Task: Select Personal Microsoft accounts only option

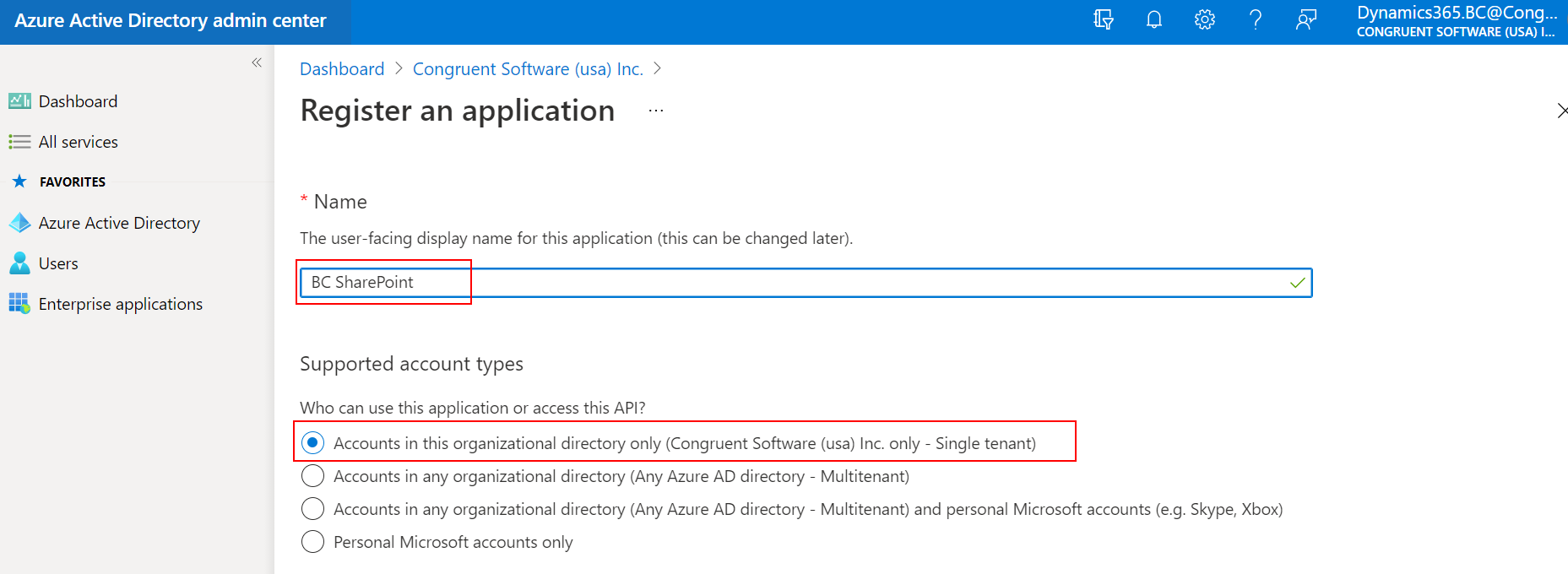Action: click(x=312, y=542)
